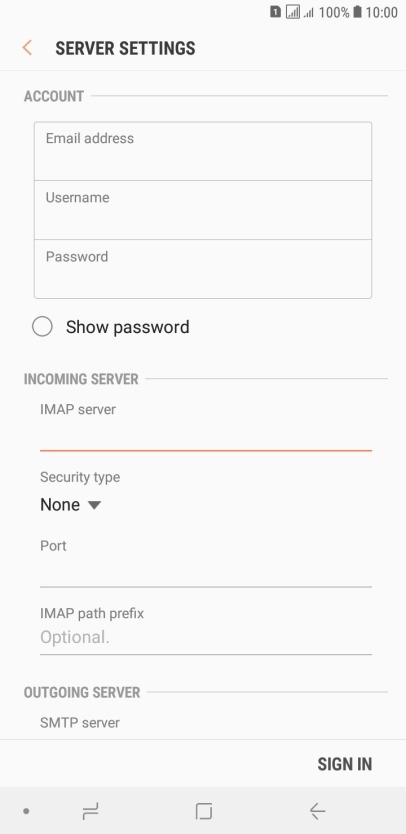406x834 pixels.
Task: Open the Security type dropdown arrow
Action: tap(94, 505)
